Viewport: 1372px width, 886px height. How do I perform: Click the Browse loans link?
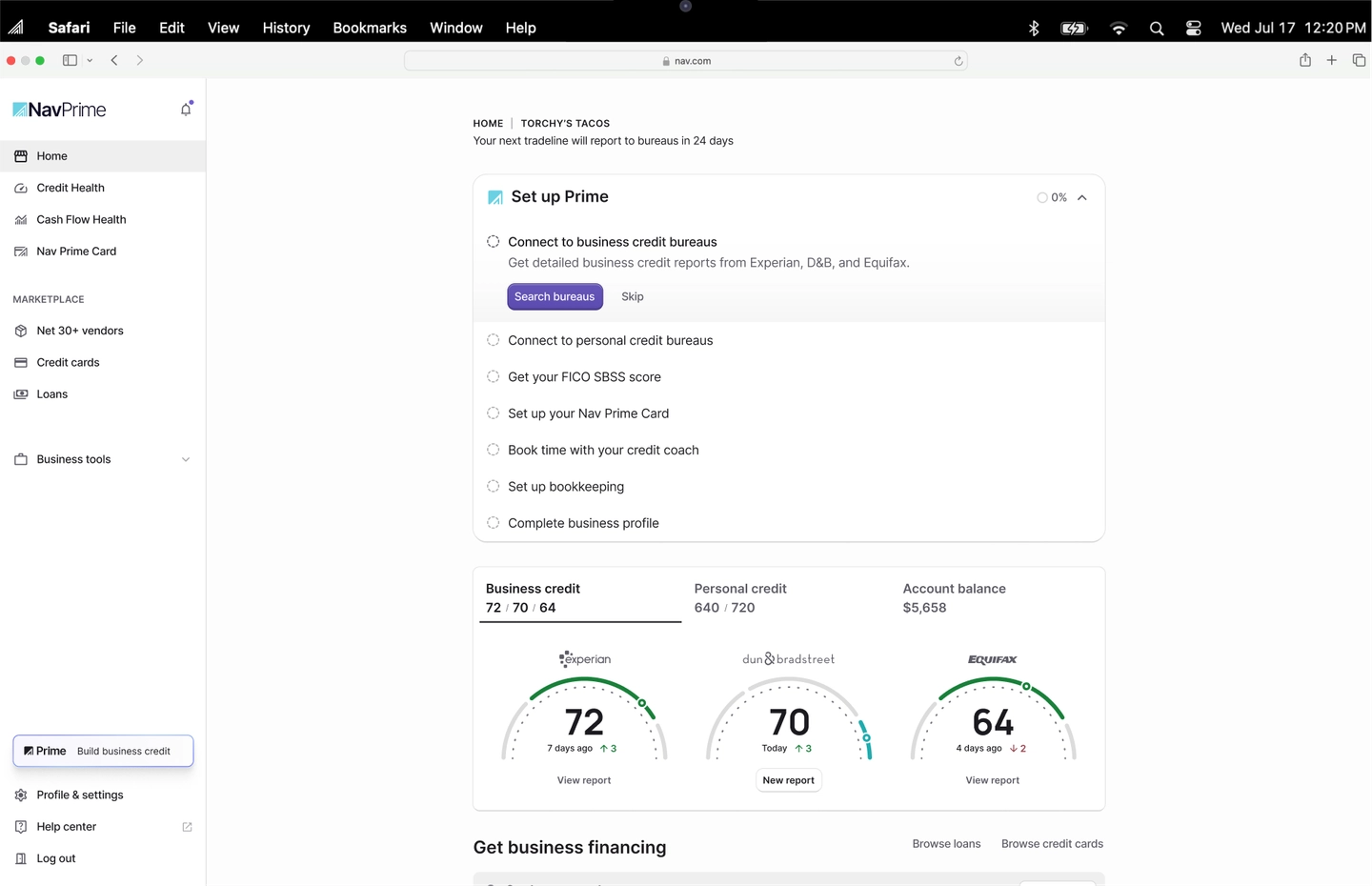tap(946, 844)
